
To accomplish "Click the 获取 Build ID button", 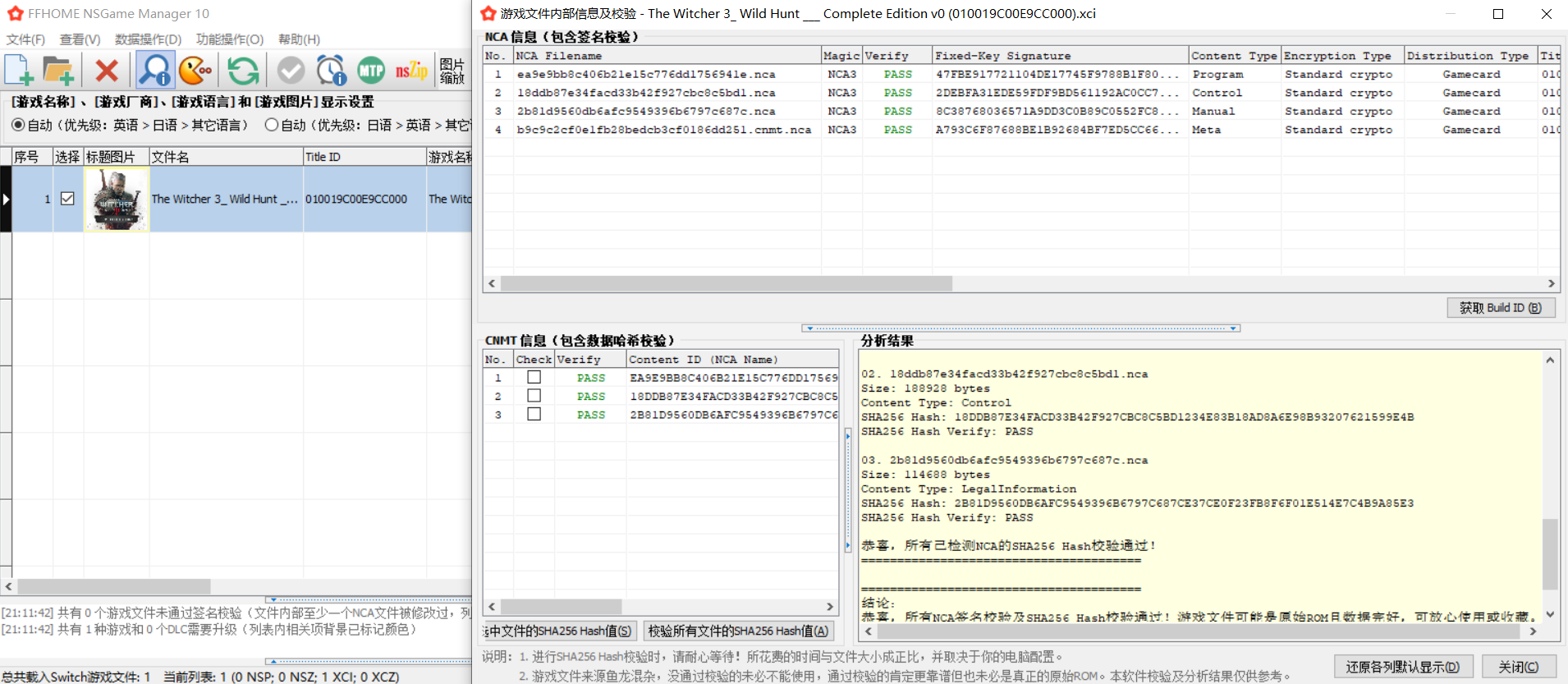I will pos(1501,308).
